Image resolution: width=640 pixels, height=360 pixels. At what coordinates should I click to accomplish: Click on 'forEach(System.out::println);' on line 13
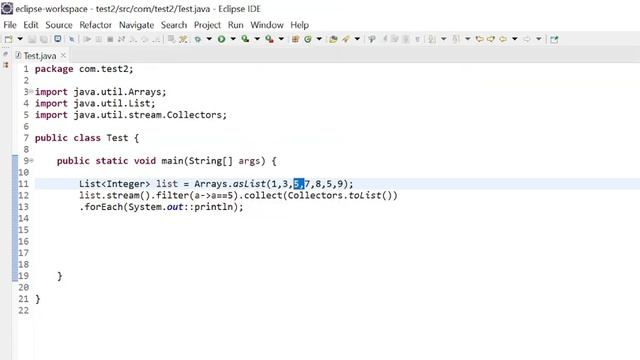[164, 207]
